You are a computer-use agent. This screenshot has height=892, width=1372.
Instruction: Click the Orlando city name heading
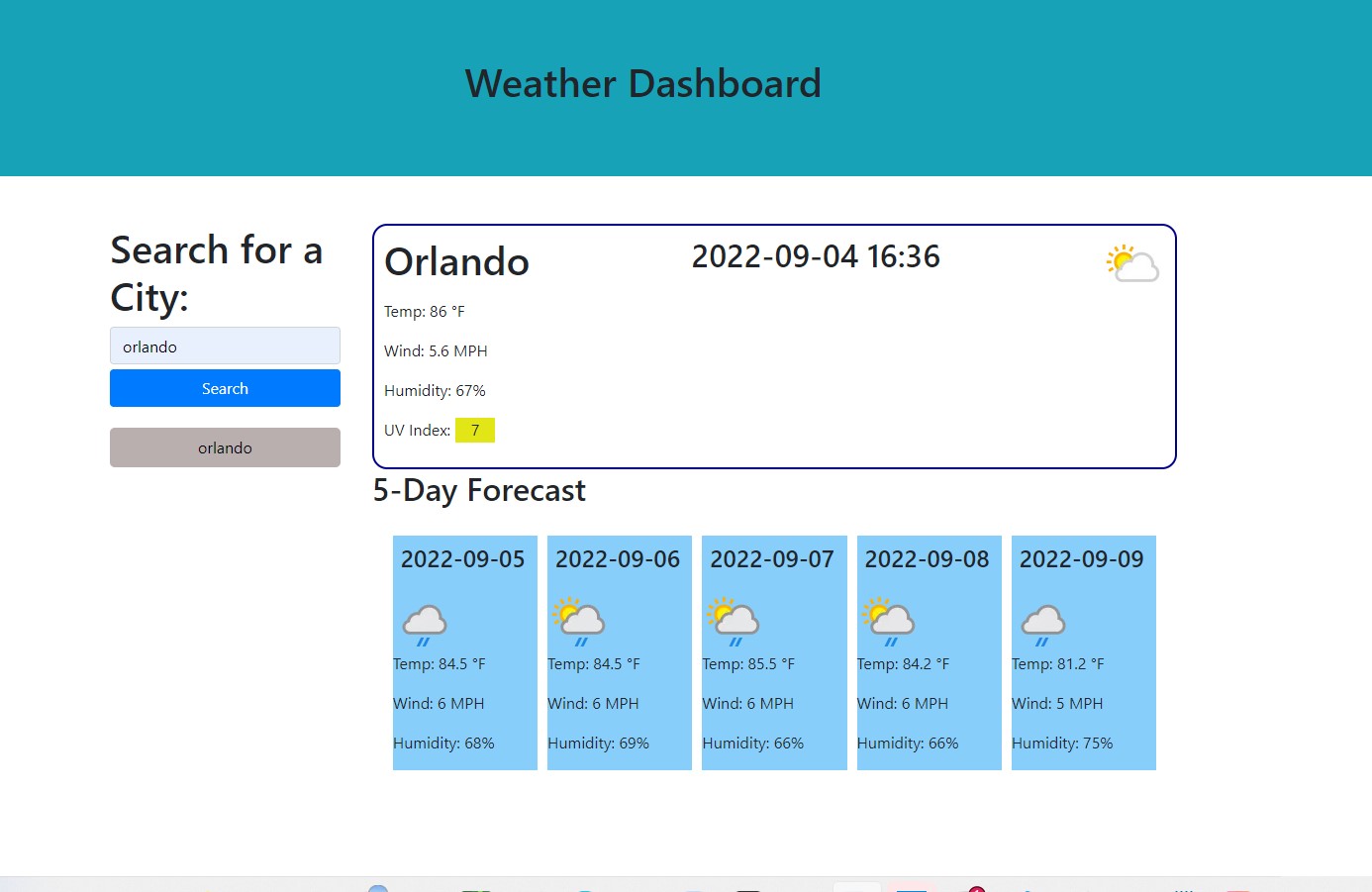(456, 262)
